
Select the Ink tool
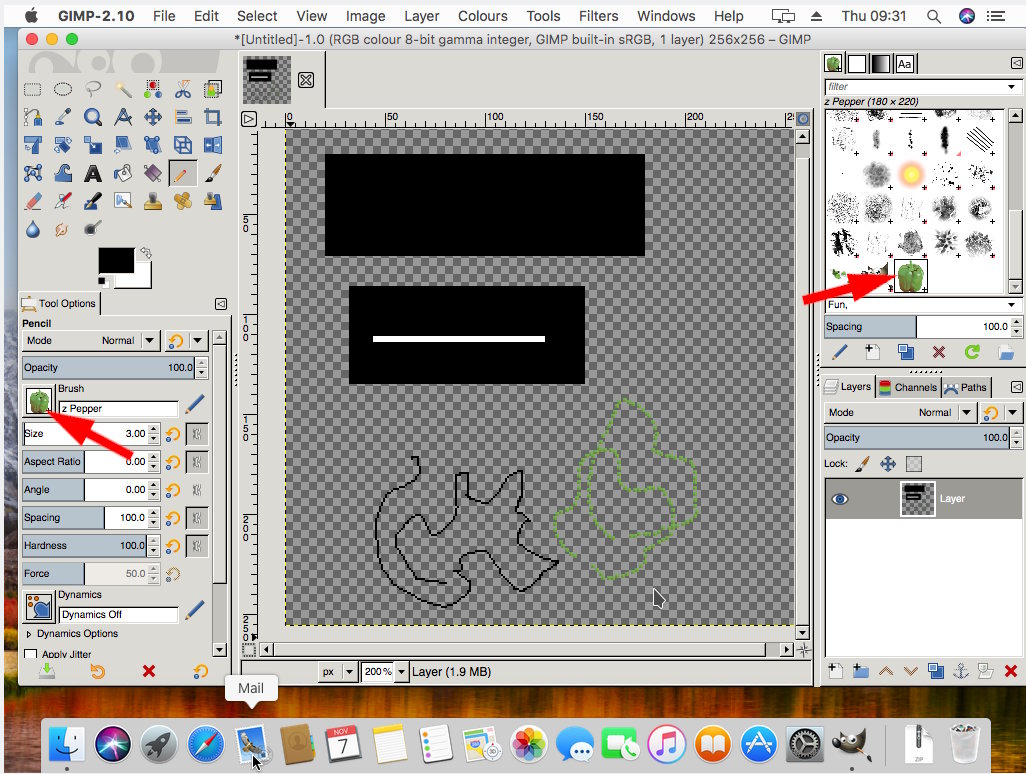pos(93,201)
